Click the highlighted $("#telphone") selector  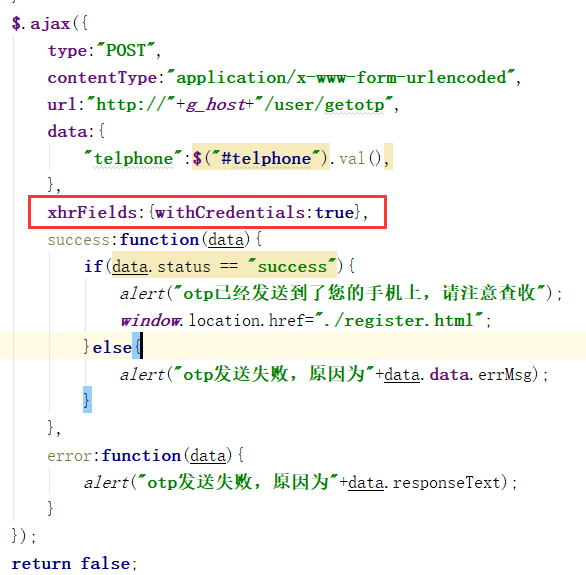click(260, 158)
